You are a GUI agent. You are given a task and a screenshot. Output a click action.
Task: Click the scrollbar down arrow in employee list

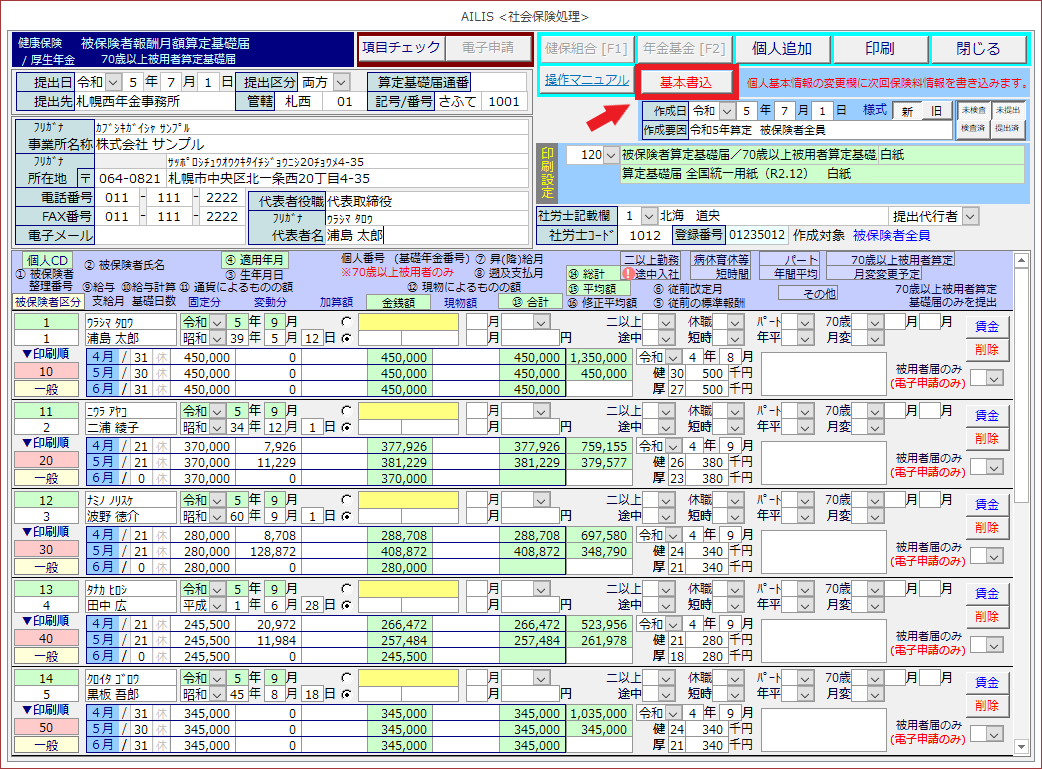[1020, 746]
